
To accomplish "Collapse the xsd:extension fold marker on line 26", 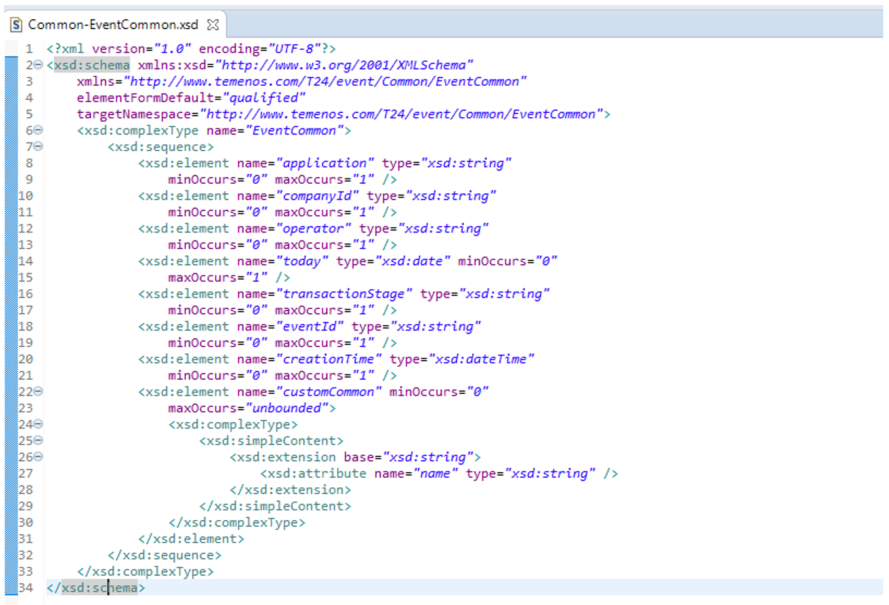I will click(38, 457).
